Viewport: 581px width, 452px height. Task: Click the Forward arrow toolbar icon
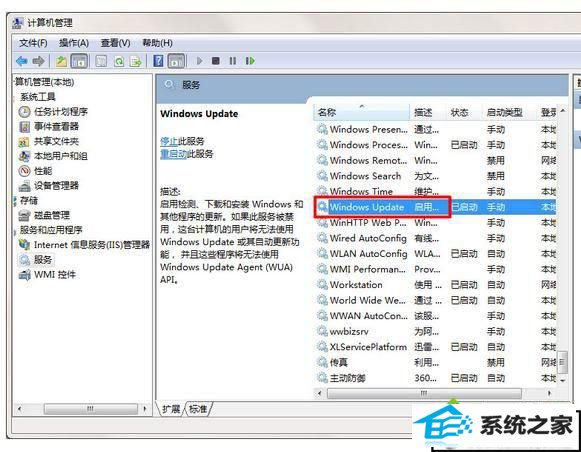pos(38,61)
